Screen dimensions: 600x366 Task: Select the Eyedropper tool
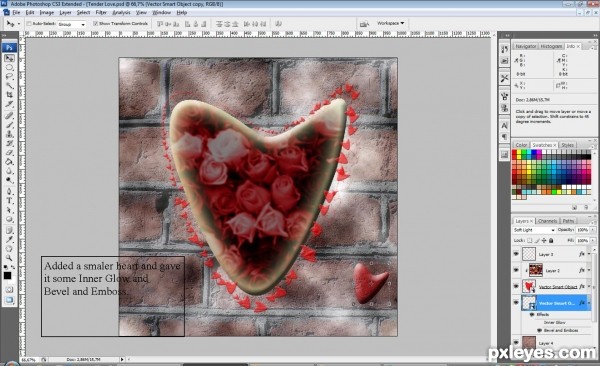9,240
